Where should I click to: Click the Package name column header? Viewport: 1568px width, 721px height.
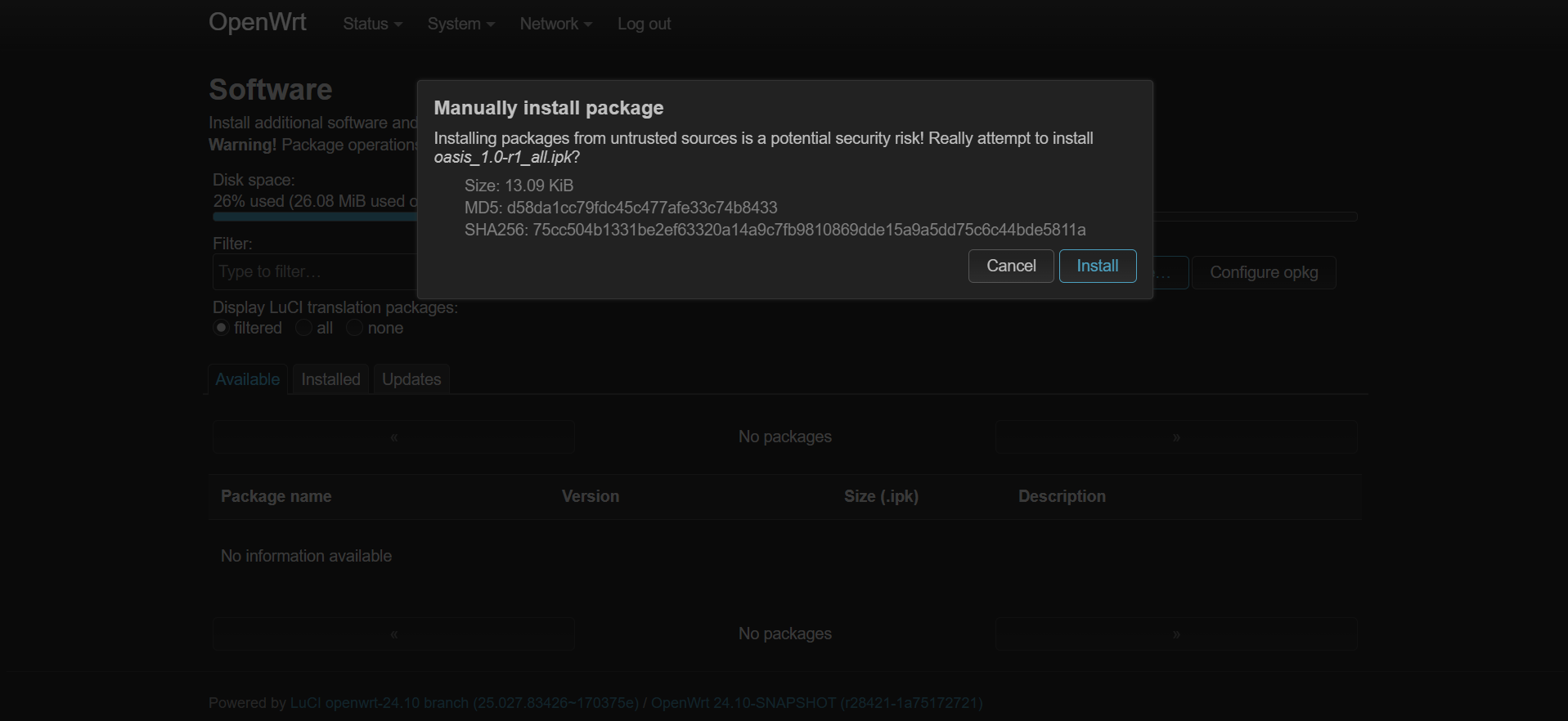276,496
